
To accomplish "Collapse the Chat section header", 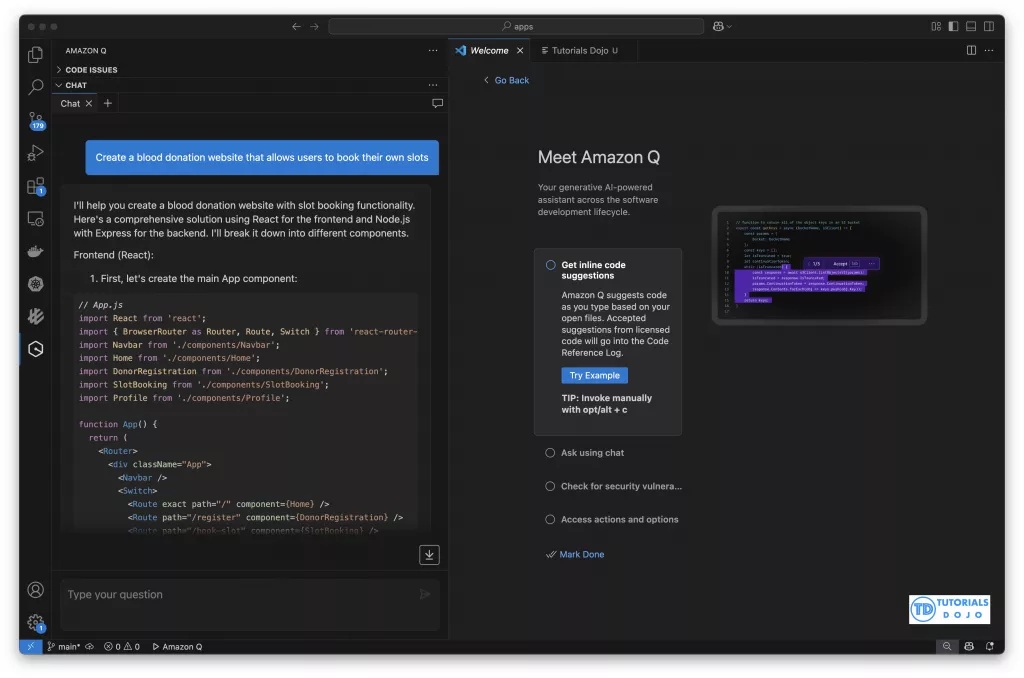I will click(77, 85).
